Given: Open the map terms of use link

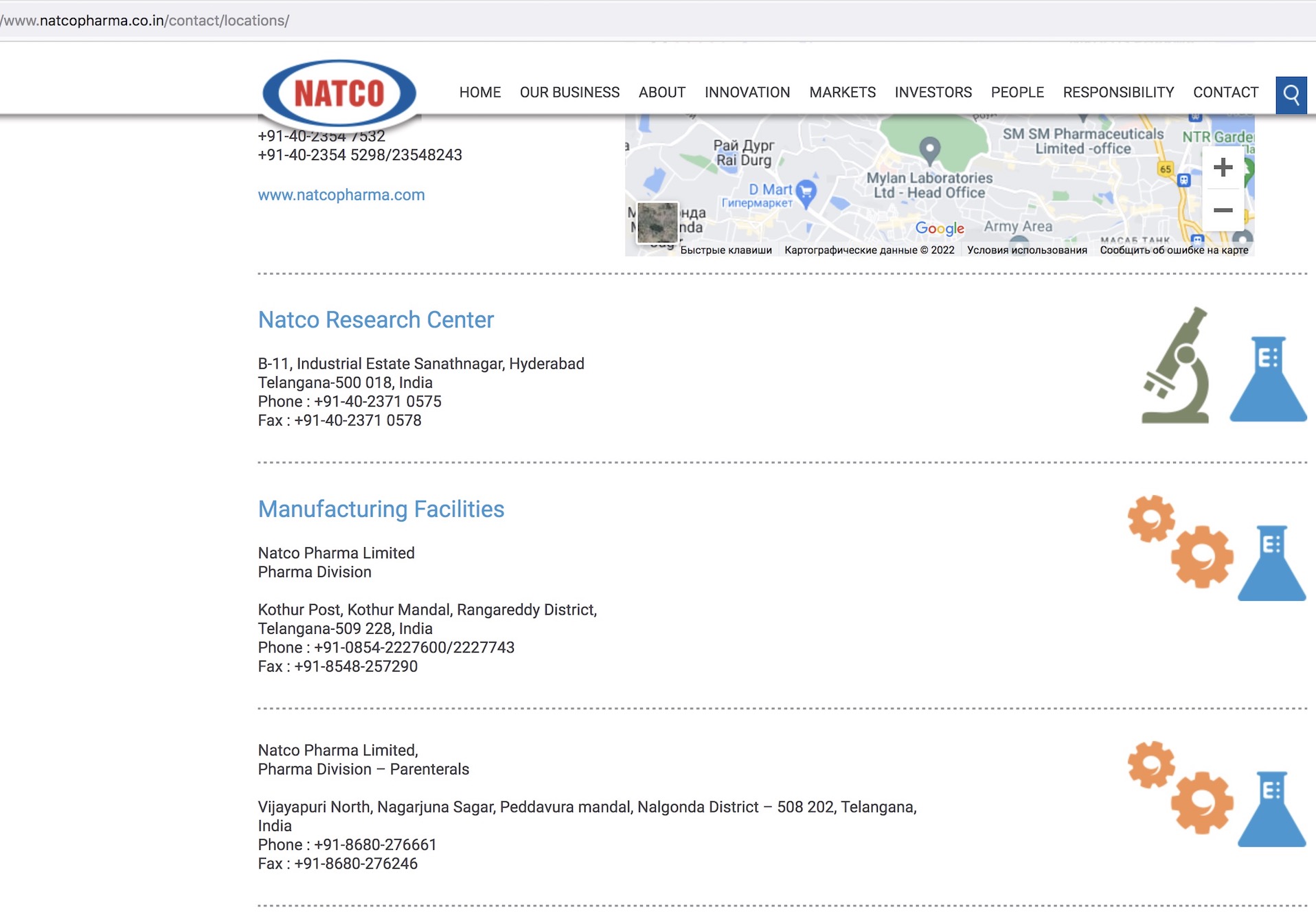Looking at the screenshot, I should pyautogui.click(x=1027, y=250).
